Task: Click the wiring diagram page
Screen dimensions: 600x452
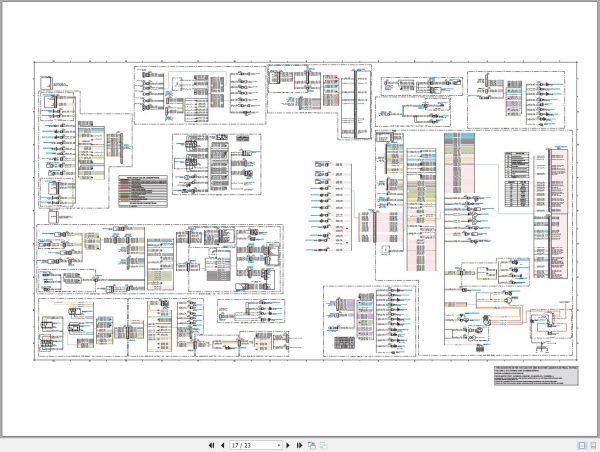Action: (x=300, y=219)
